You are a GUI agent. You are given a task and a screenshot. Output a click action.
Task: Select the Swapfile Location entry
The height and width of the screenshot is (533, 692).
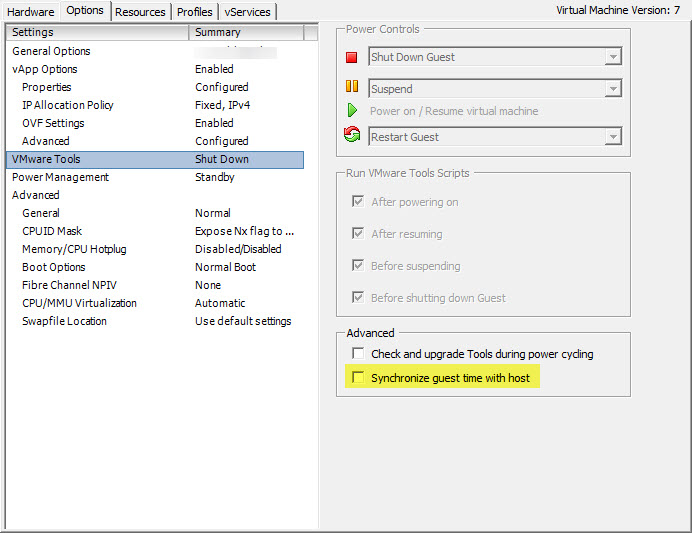[64, 321]
